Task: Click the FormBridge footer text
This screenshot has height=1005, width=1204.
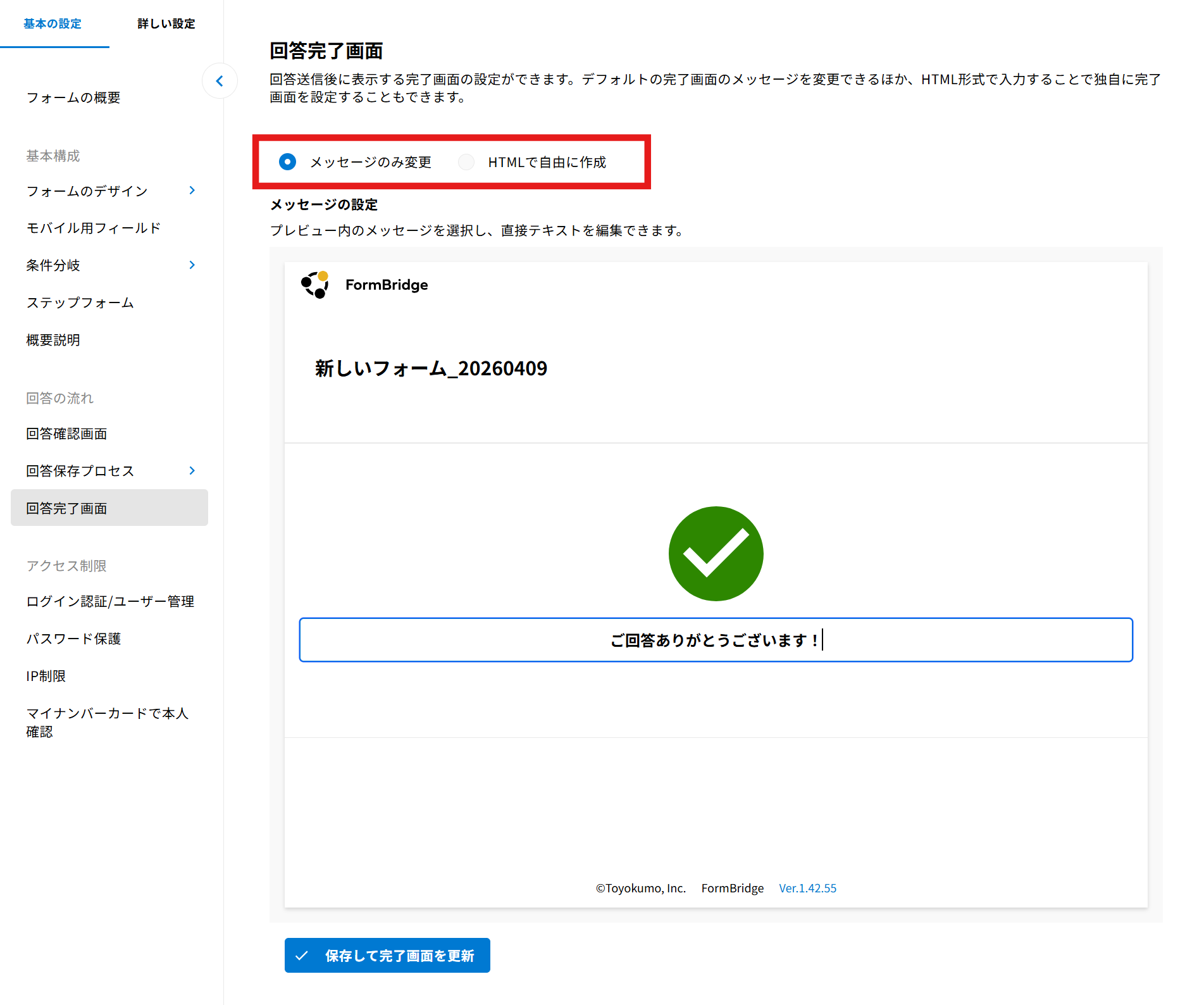Action: click(733, 888)
